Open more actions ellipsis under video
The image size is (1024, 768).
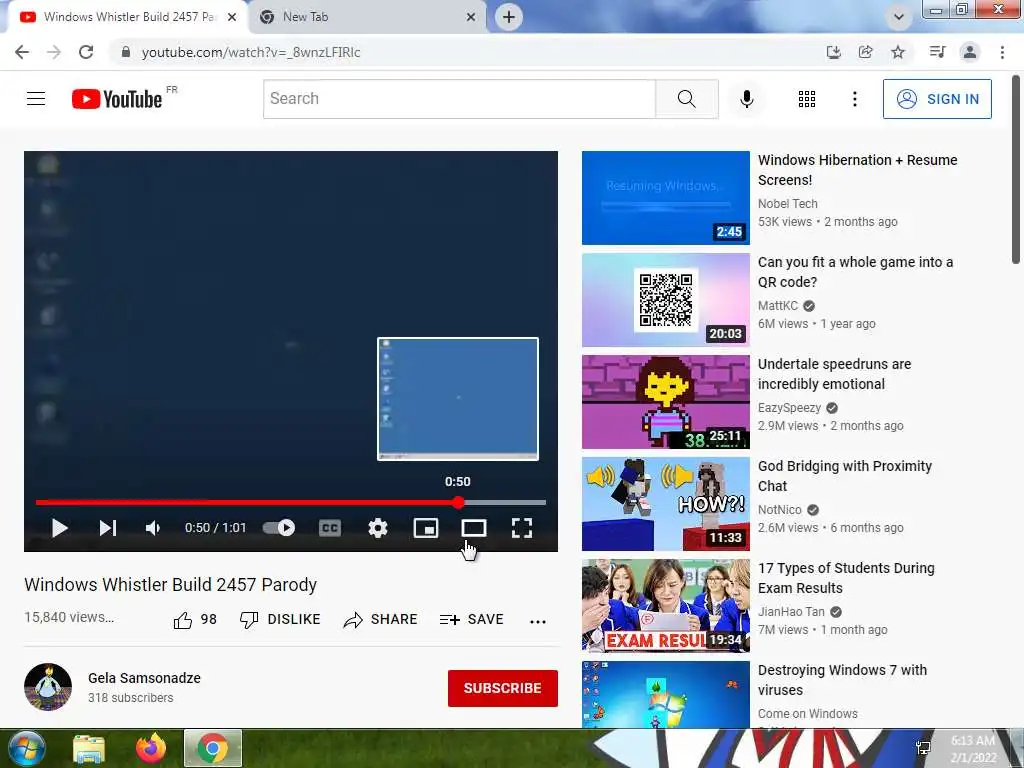point(537,621)
